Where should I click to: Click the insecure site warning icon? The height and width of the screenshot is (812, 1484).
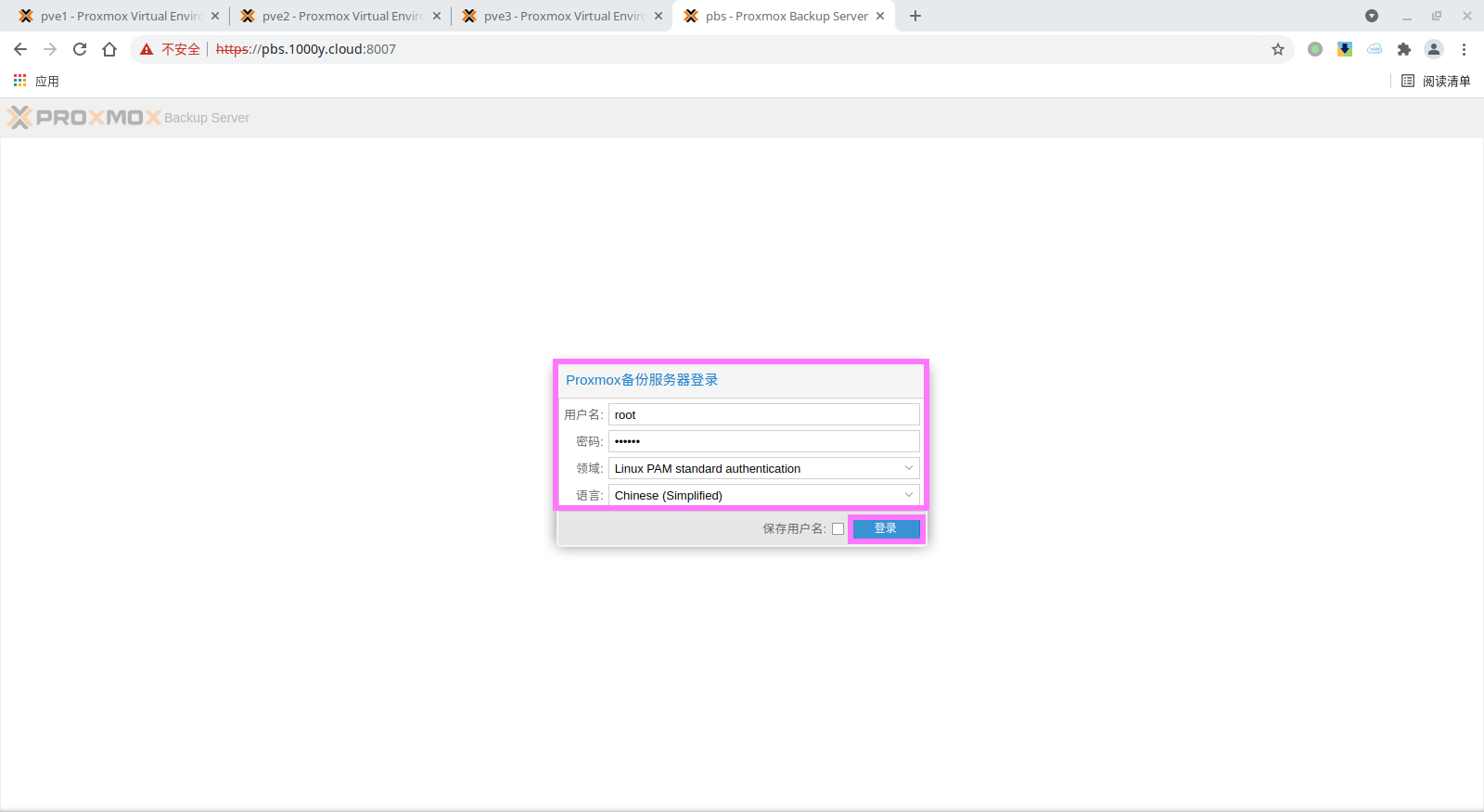(x=147, y=49)
